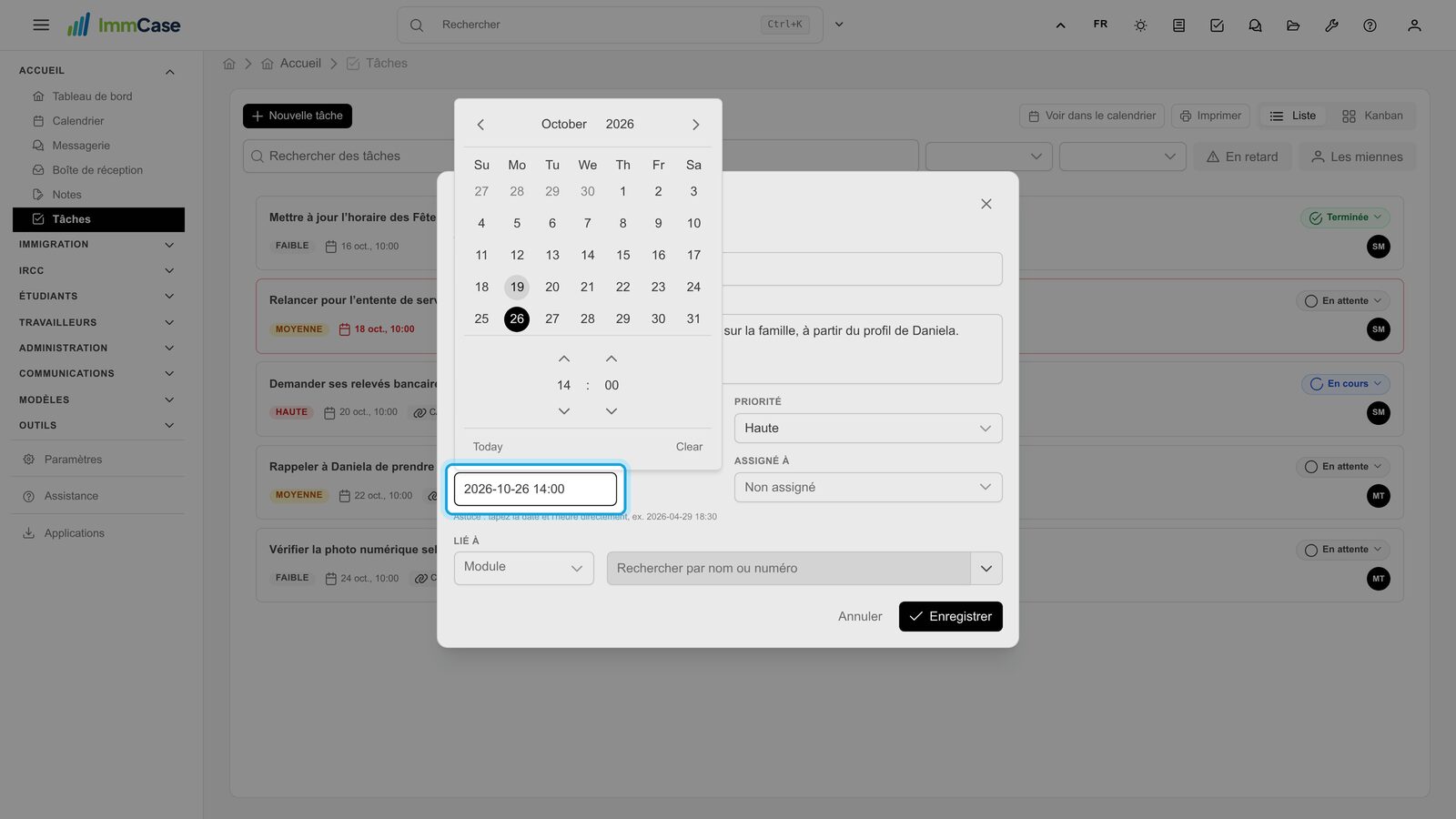Decrease the minutes in time picker

[612, 411]
